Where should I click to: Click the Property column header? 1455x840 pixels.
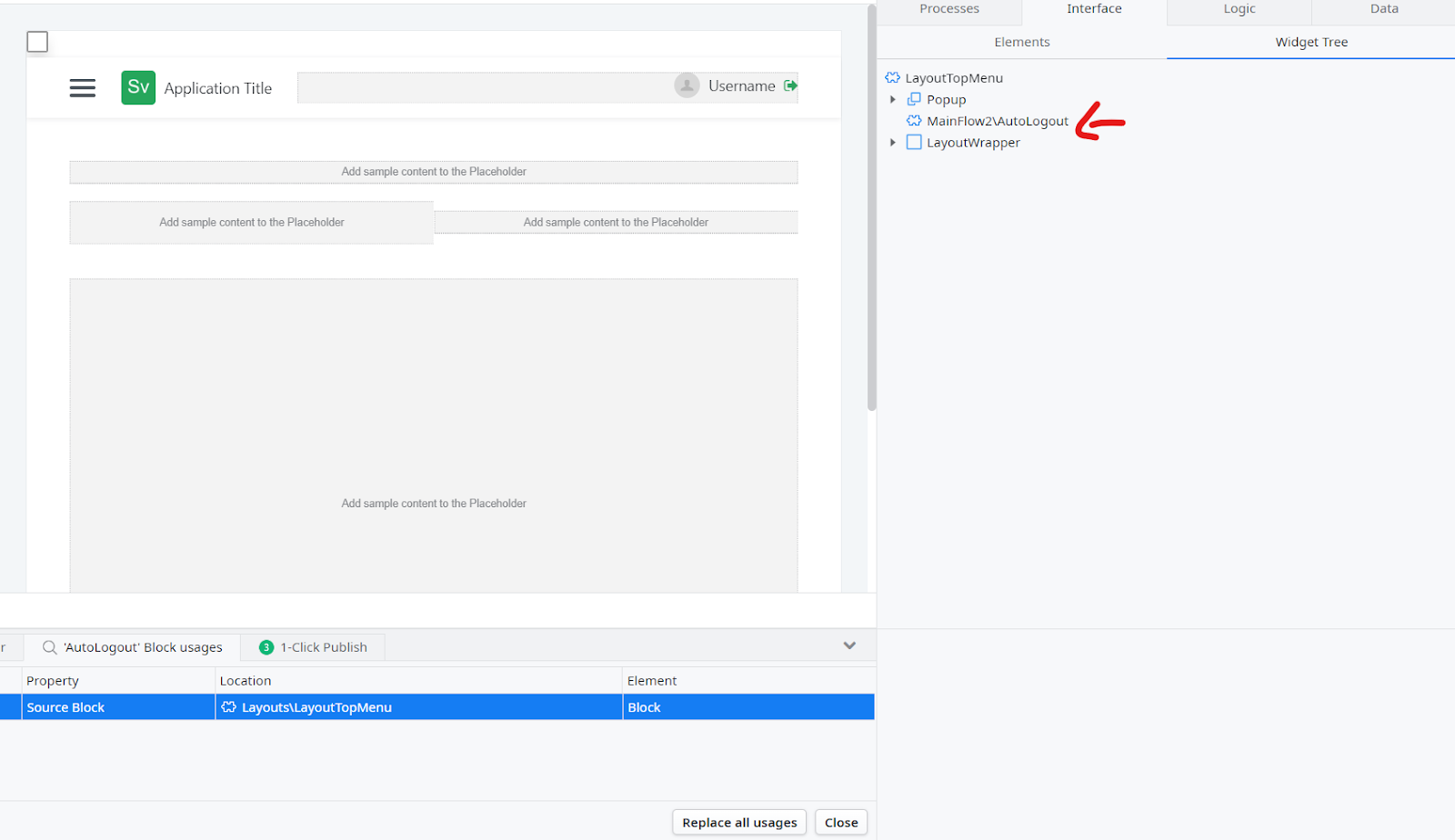tap(118, 681)
